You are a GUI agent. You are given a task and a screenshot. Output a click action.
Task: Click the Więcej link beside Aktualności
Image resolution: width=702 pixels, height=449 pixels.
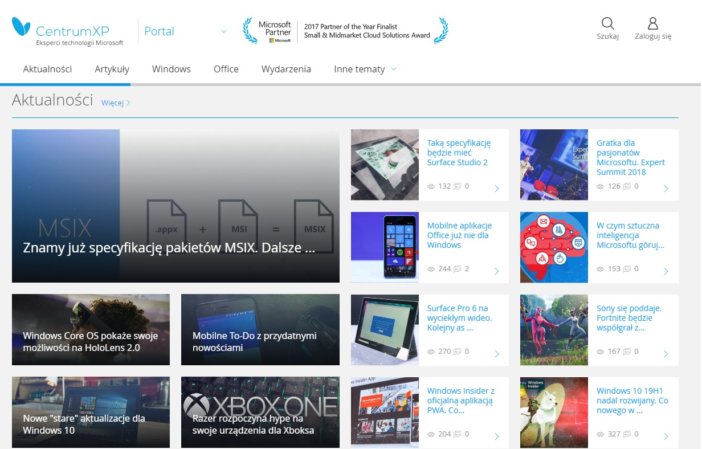(115, 103)
